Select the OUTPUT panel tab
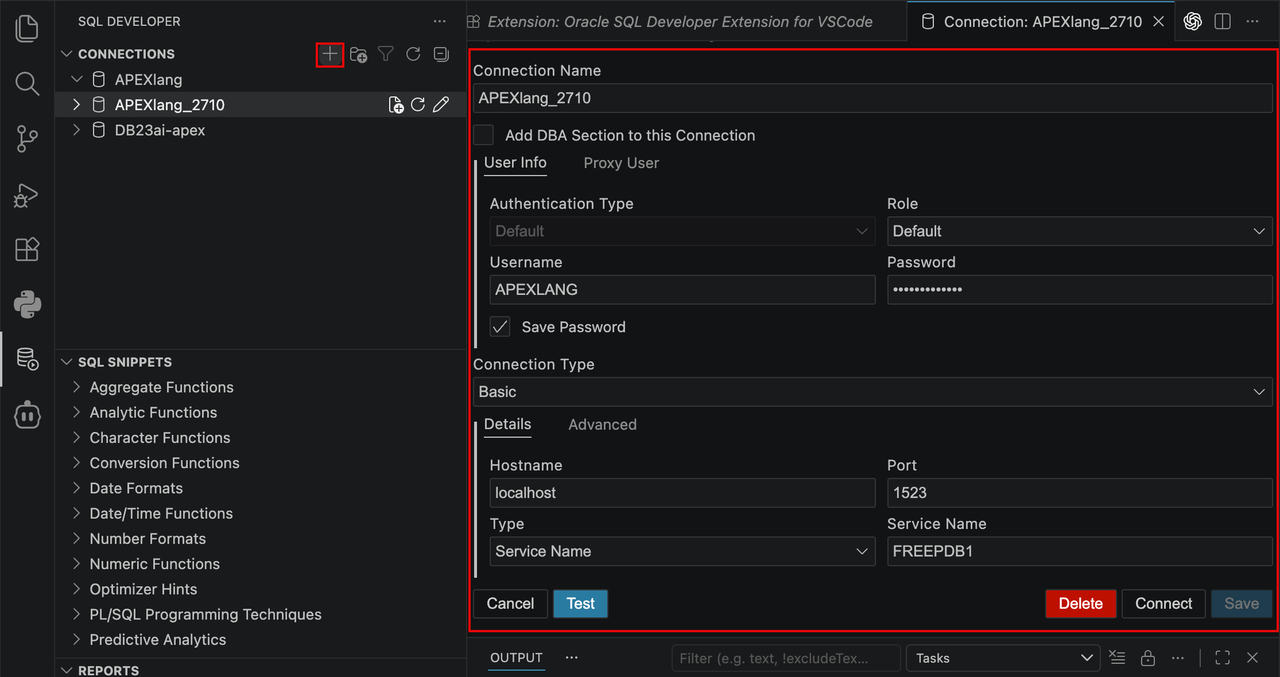 tap(516, 658)
